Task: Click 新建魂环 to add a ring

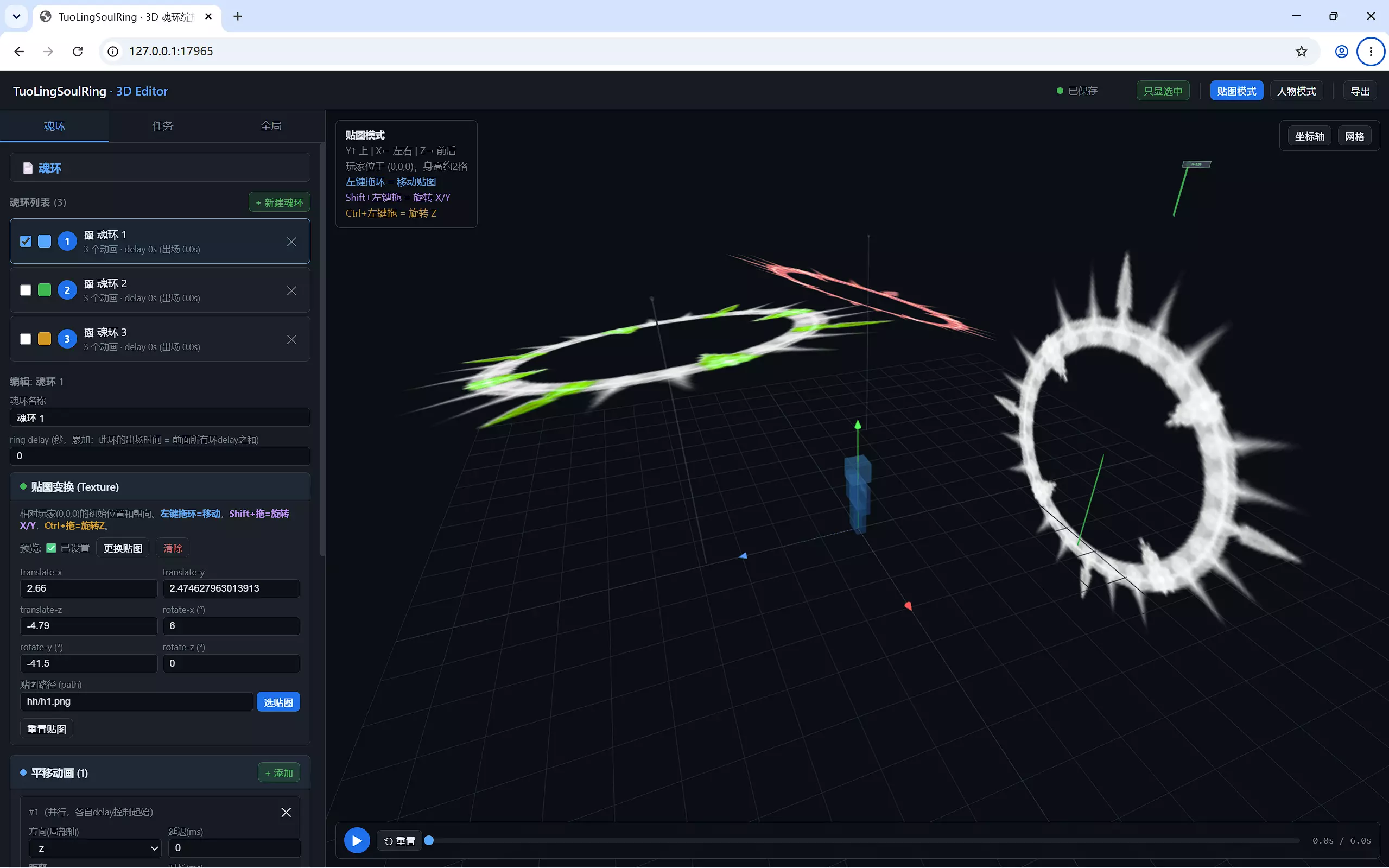Action: click(280, 202)
